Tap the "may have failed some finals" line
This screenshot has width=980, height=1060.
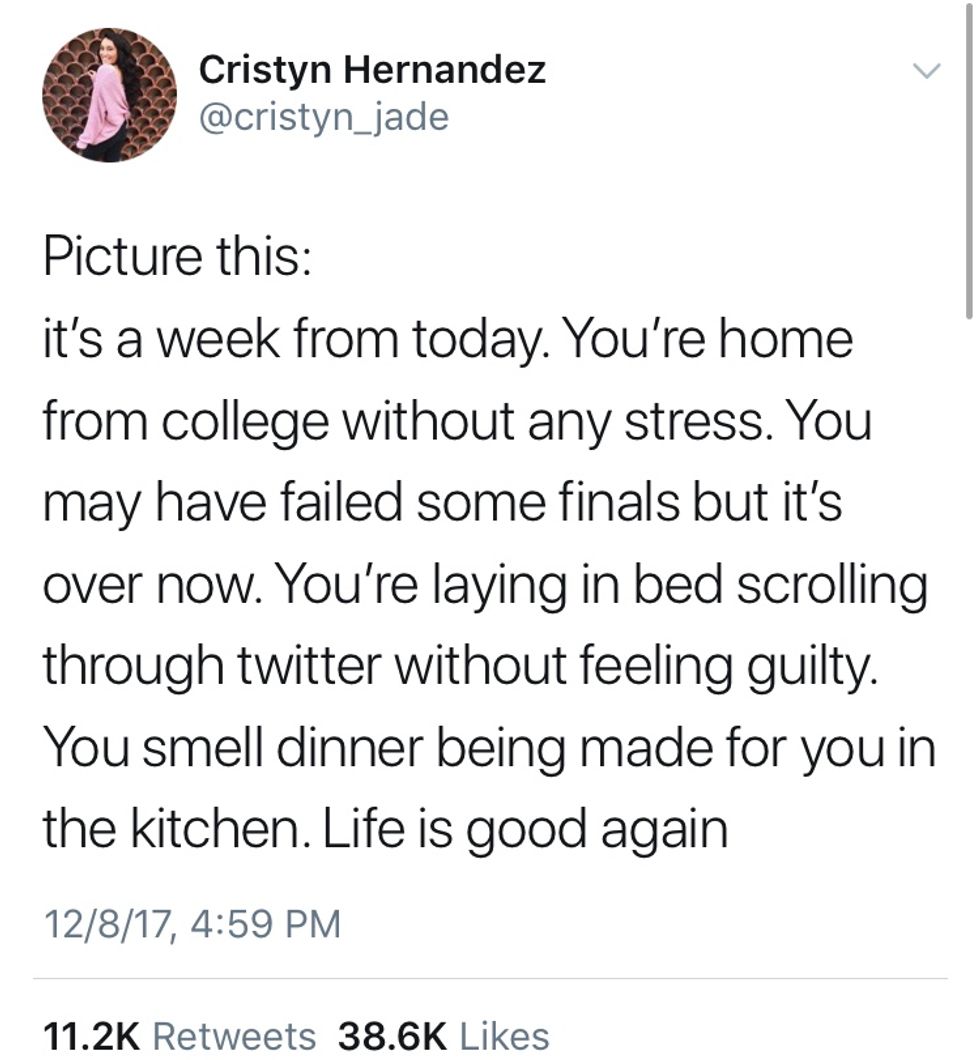441,503
